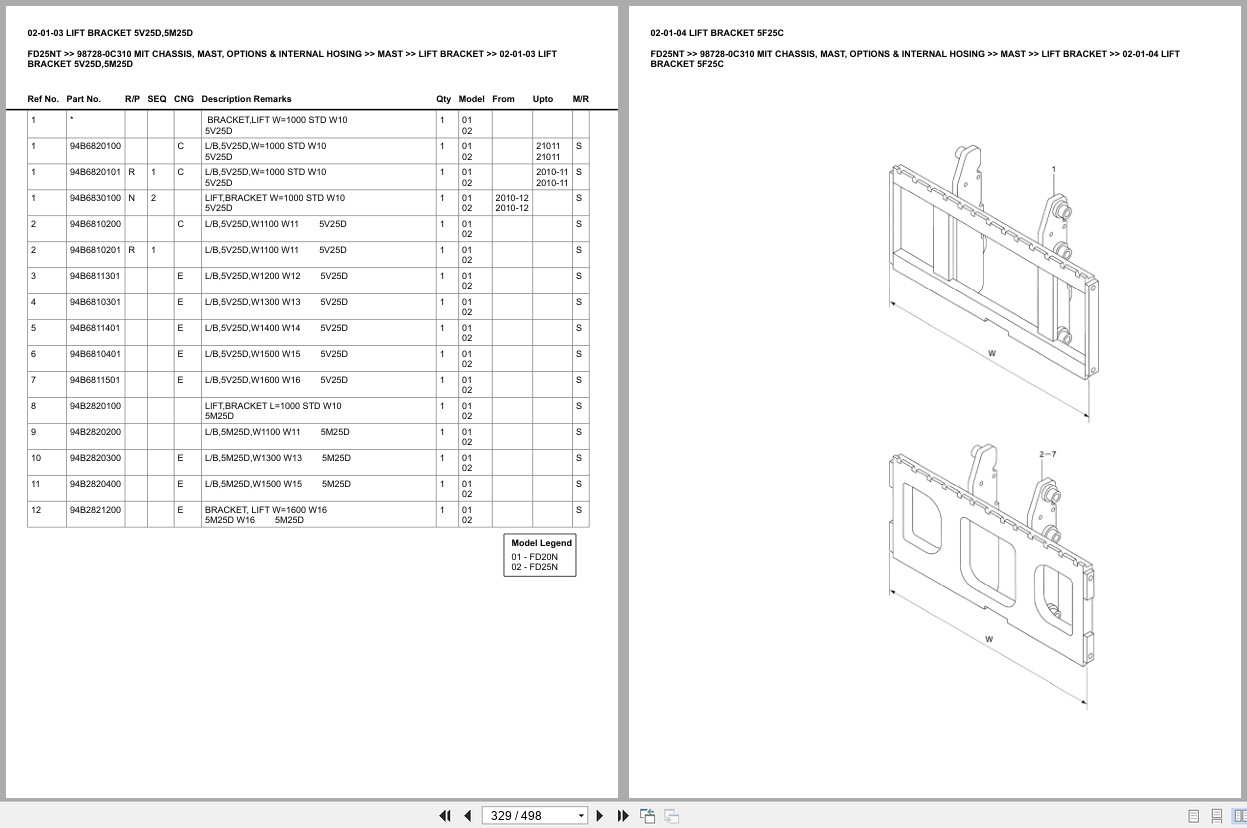The height and width of the screenshot is (828, 1247).
Task: Click part number 94B2820300
Action: [x=95, y=458]
